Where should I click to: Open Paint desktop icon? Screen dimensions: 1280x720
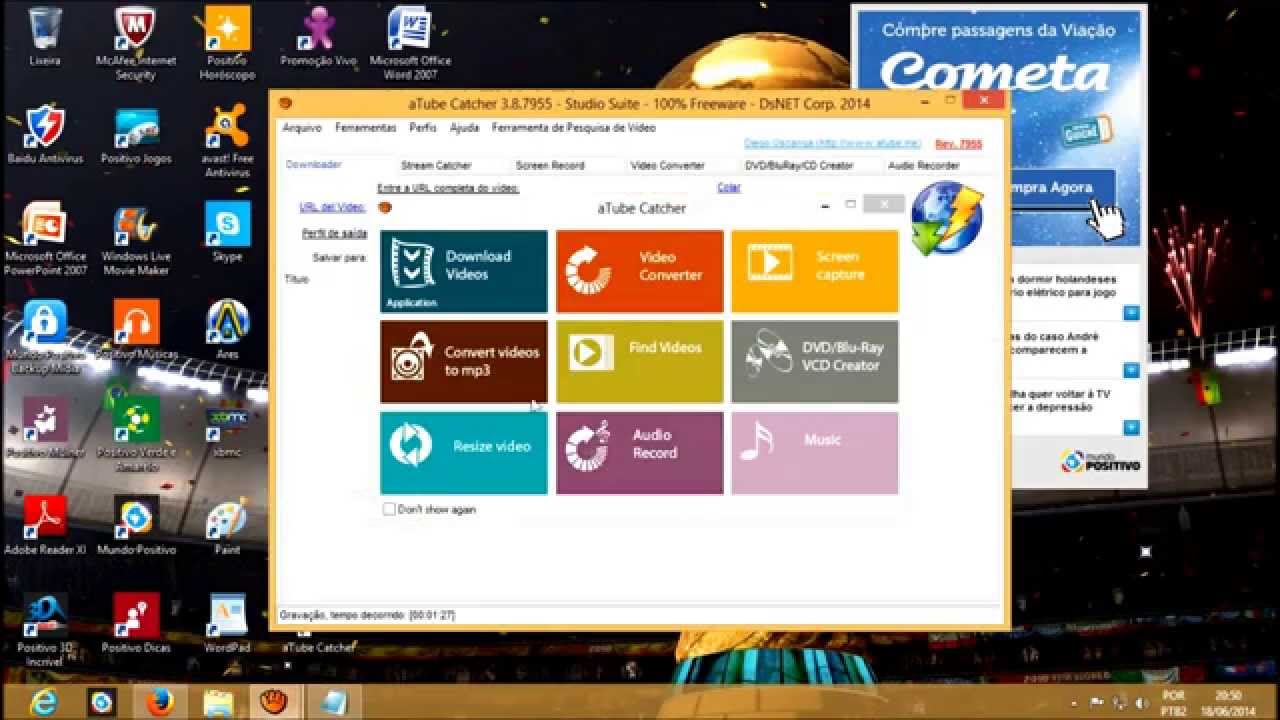(x=227, y=526)
